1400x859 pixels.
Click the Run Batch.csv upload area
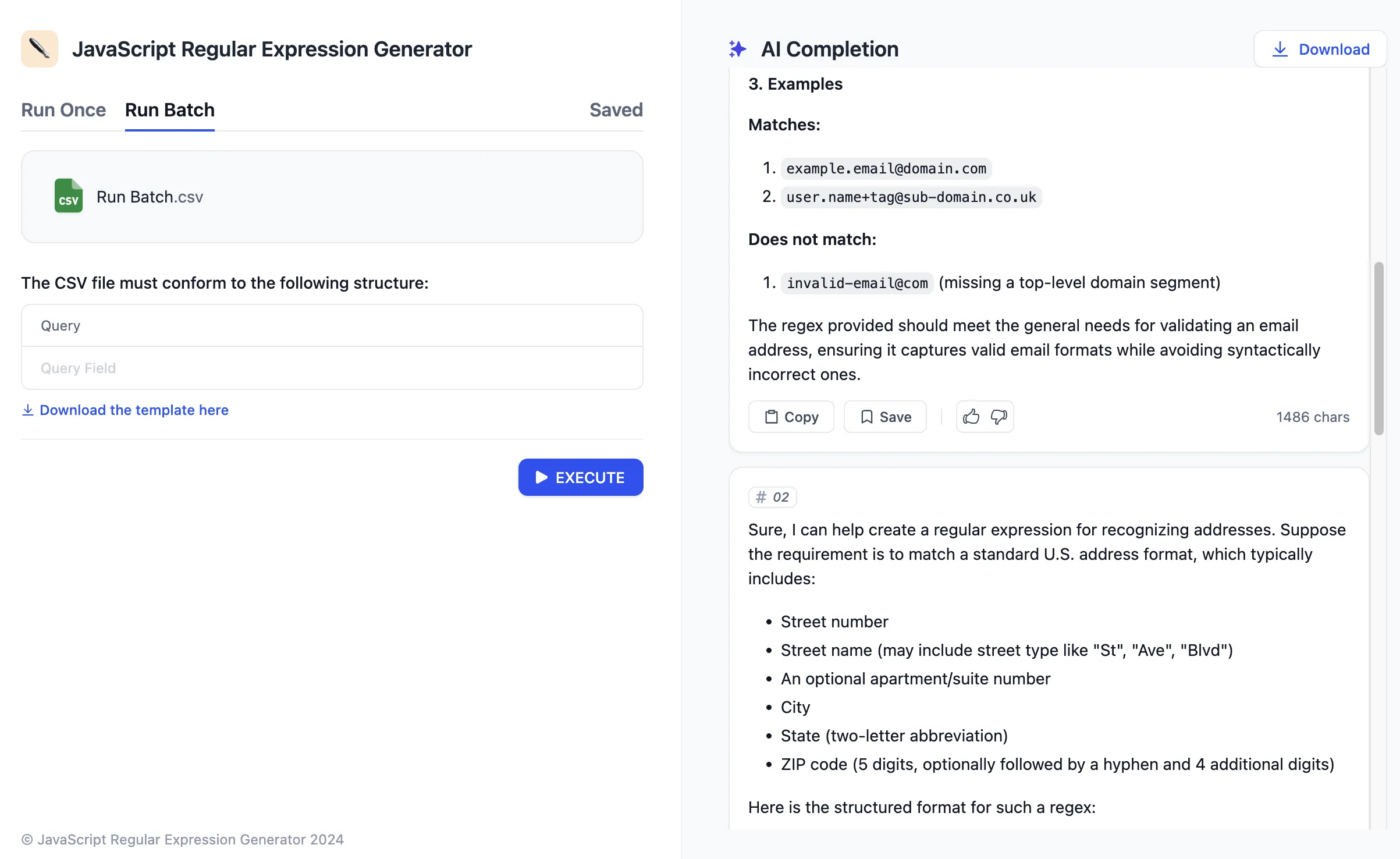[332, 197]
